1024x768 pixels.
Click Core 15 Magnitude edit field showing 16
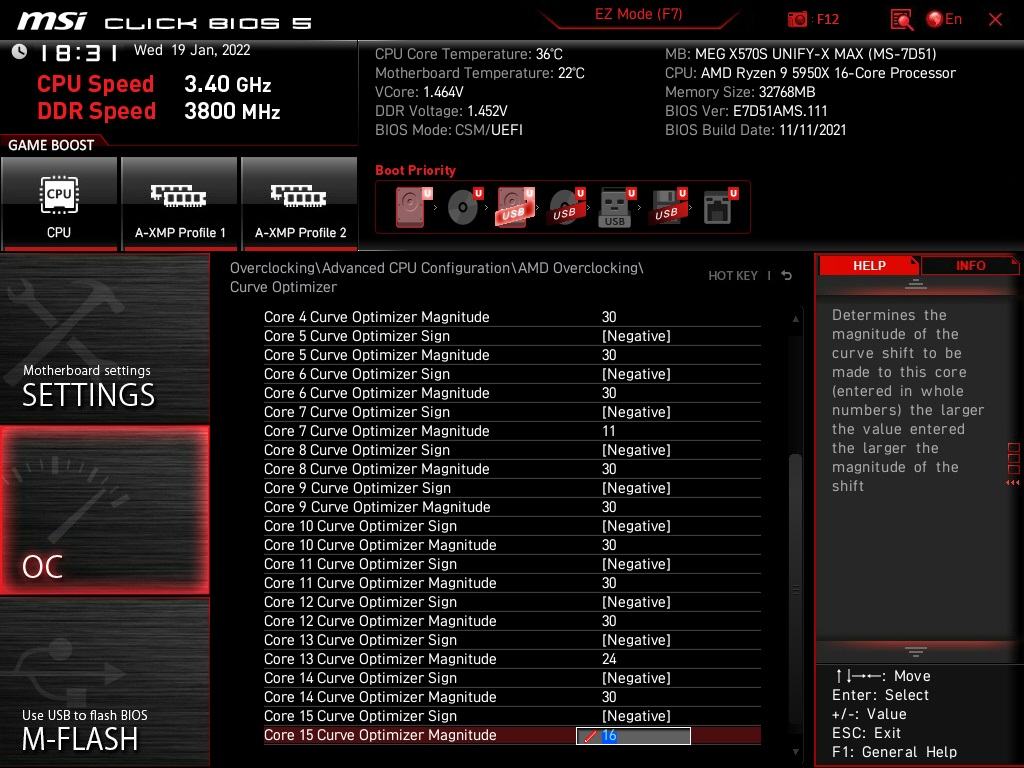633,736
